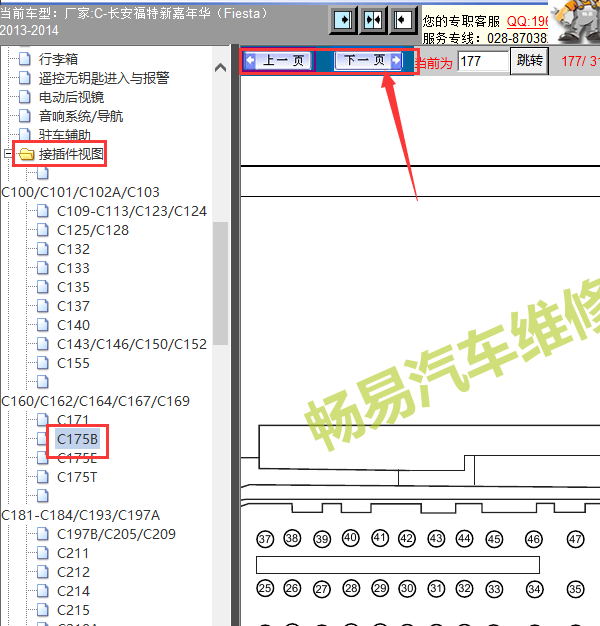Select the highlighted C175B connector page
This screenshot has width=600, height=626.
[77, 439]
